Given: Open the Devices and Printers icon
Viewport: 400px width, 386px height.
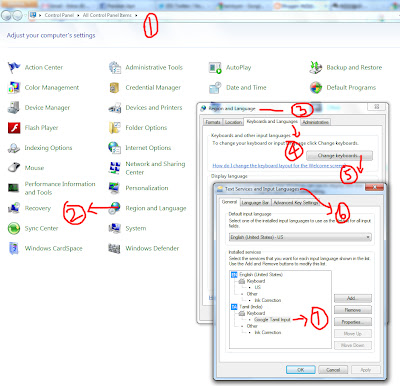Looking at the screenshot, I should point(115,108).
